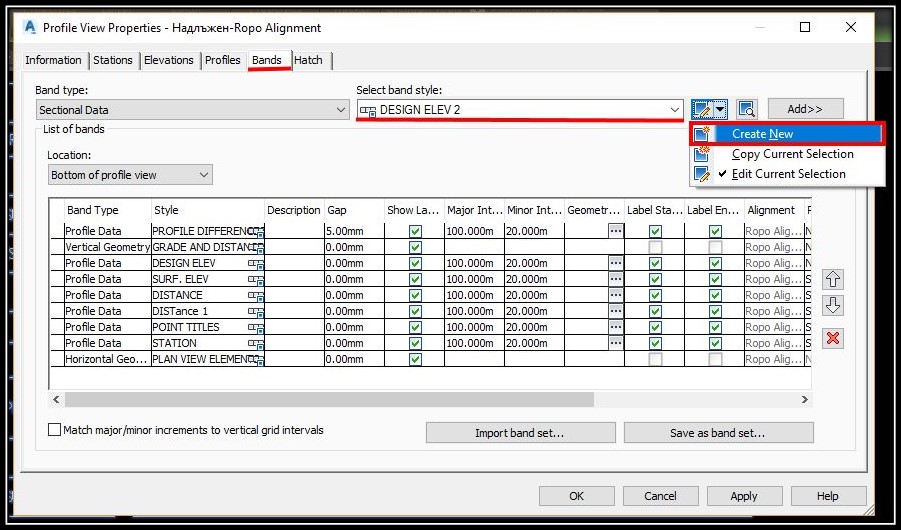901x530 pixels.
Task: Toggle Show Labels for PLAN VIEW ELEMENT row
Action: click(x=415, y=359)
